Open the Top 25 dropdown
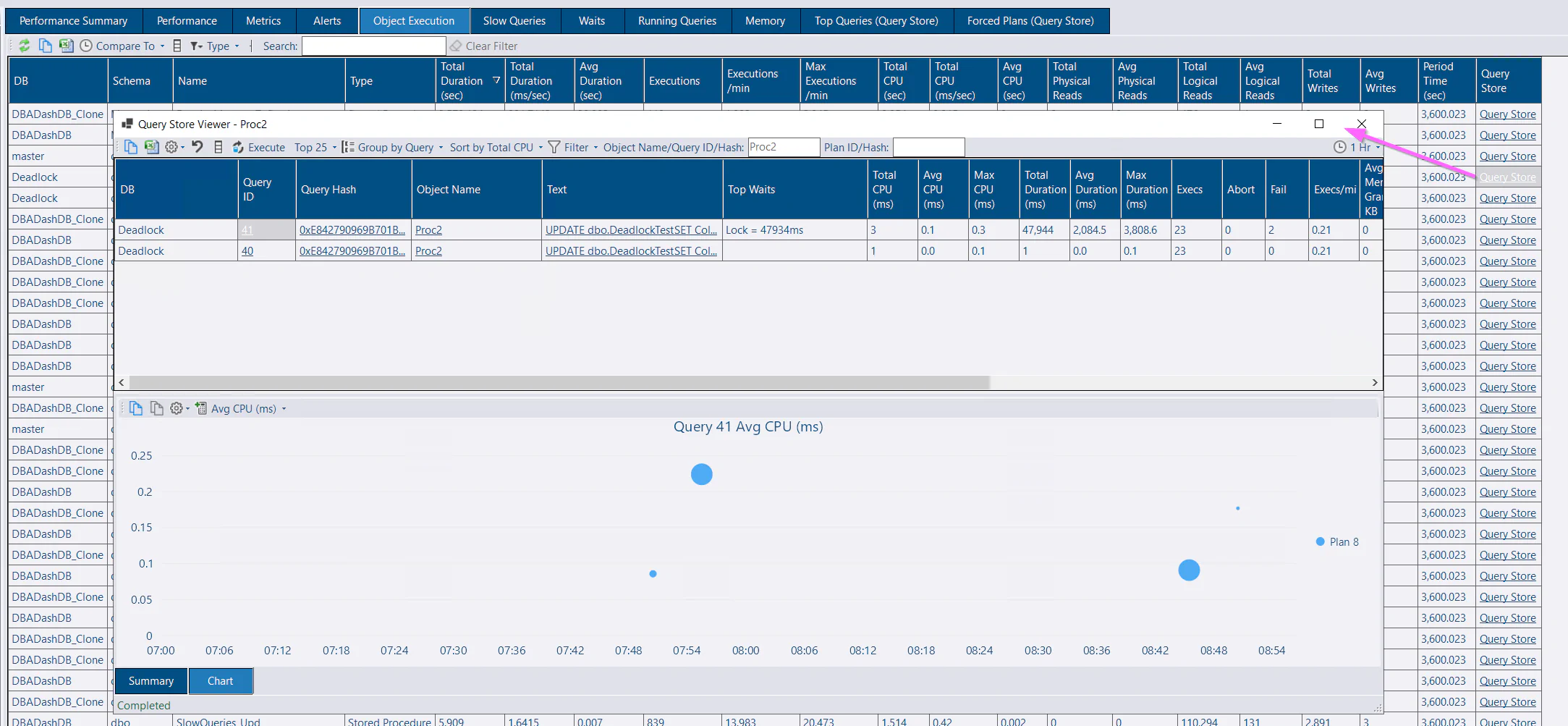 [315, 147]
